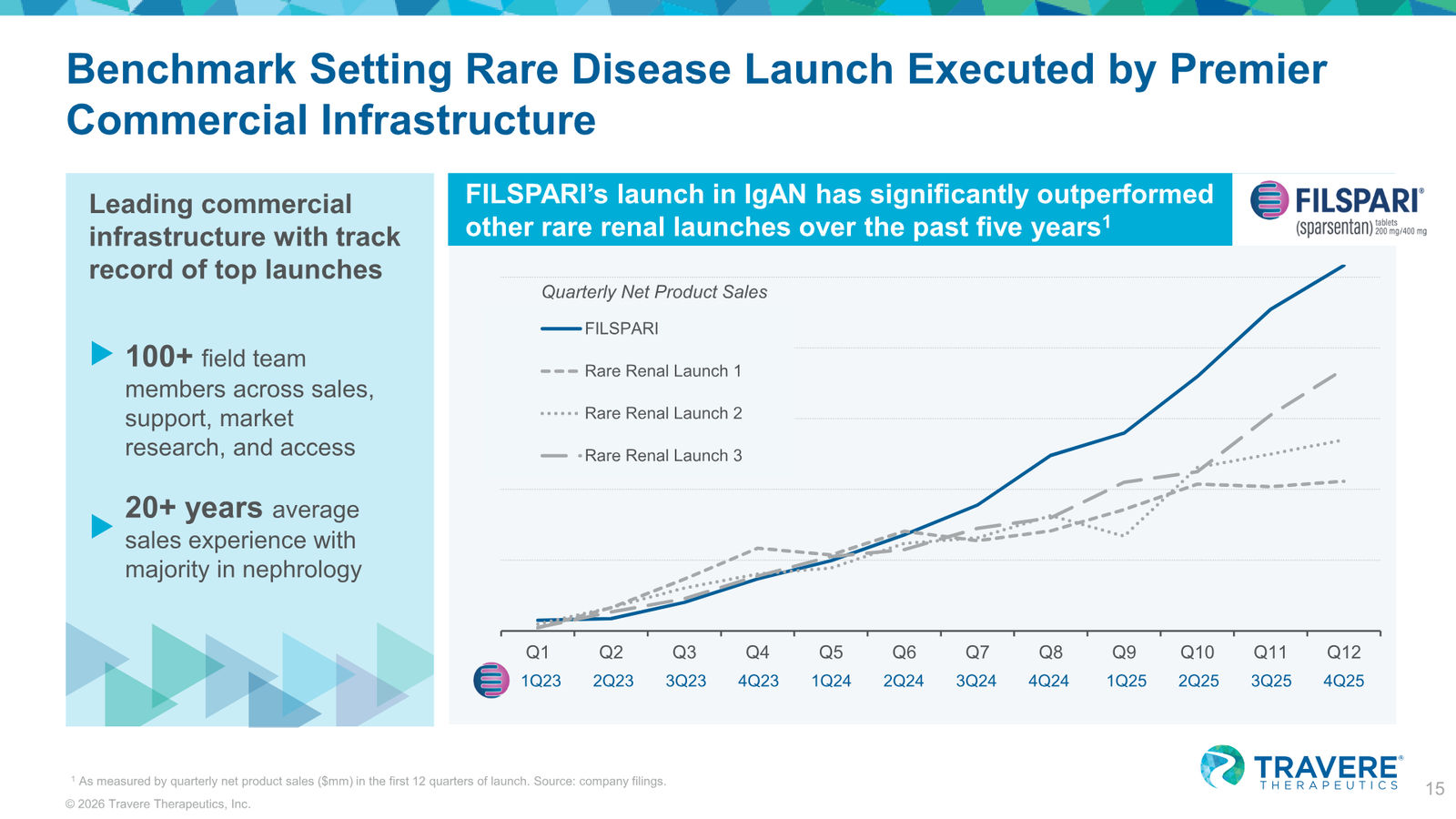
Task: Click the 3Q24 quarter label
Action: click(x=976, y=681)
